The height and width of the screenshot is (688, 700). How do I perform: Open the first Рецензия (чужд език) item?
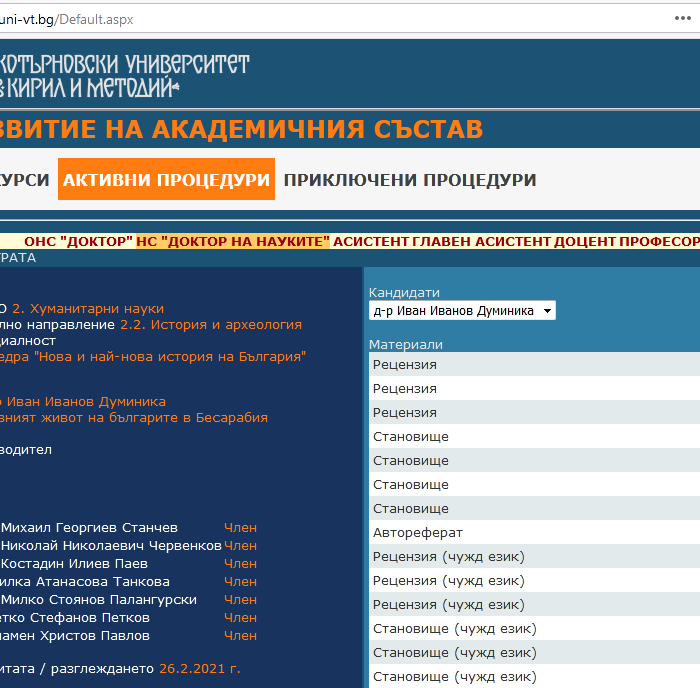pos(448,557)
